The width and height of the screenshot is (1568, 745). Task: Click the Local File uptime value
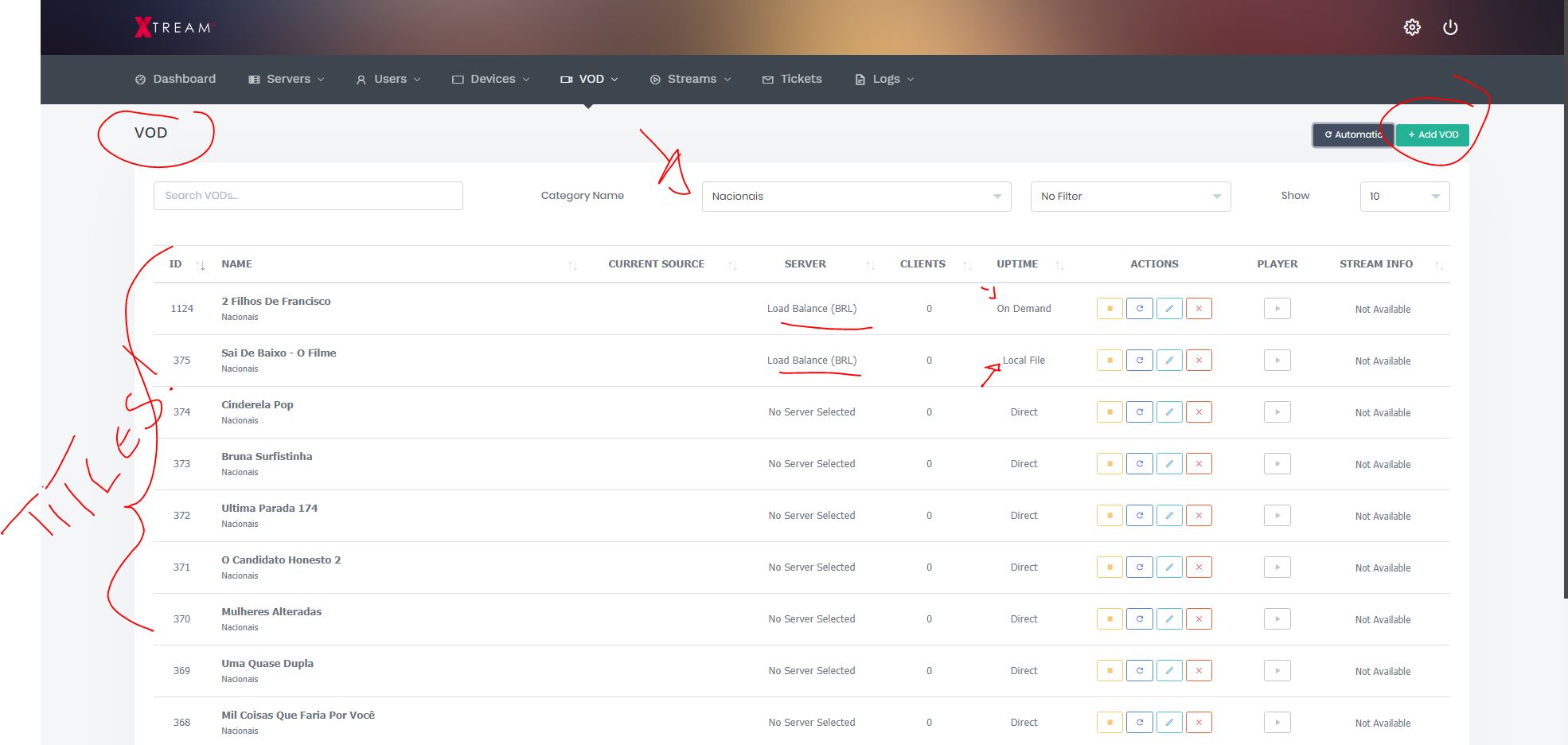coord(1024,361)
